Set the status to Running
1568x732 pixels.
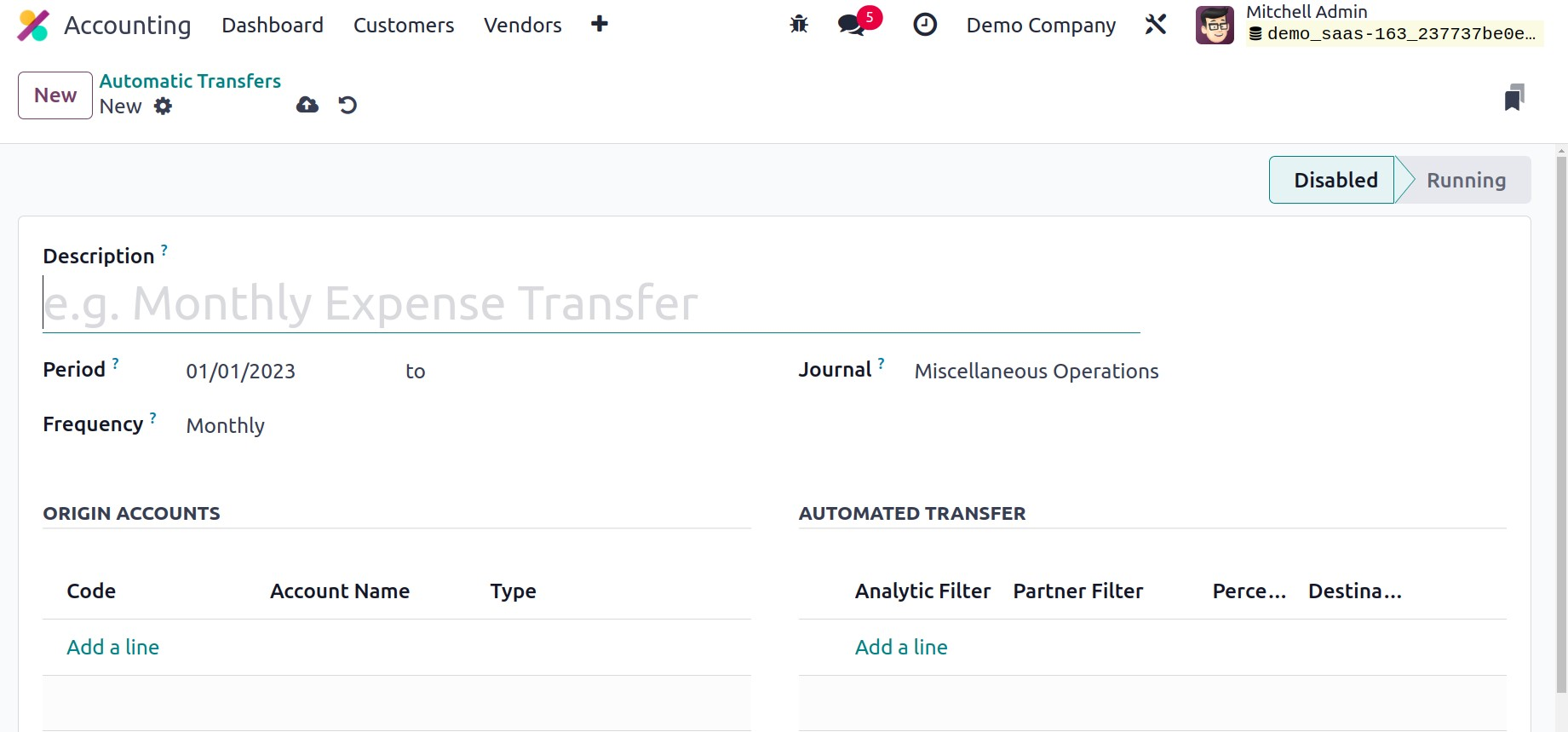pos(1465,181)
